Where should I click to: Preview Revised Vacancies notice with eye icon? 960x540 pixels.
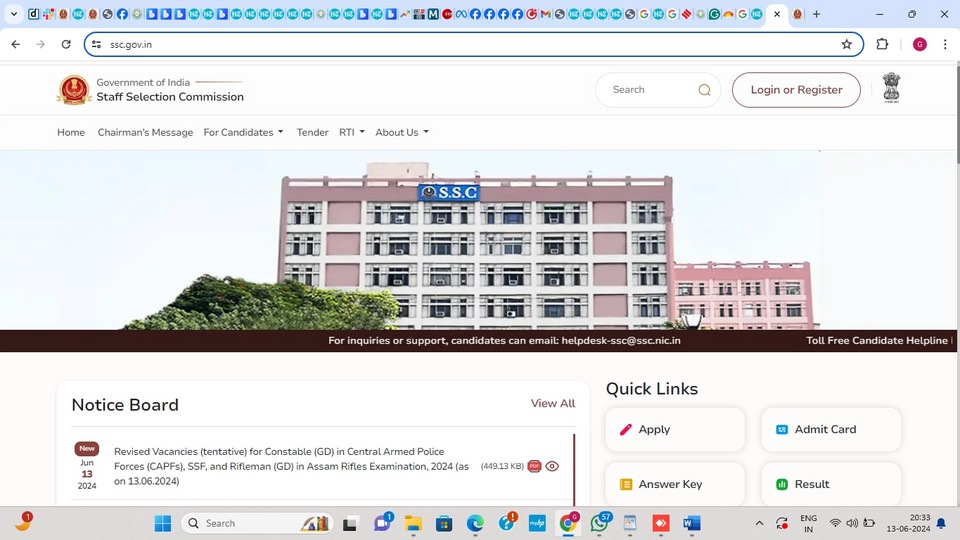552,466
